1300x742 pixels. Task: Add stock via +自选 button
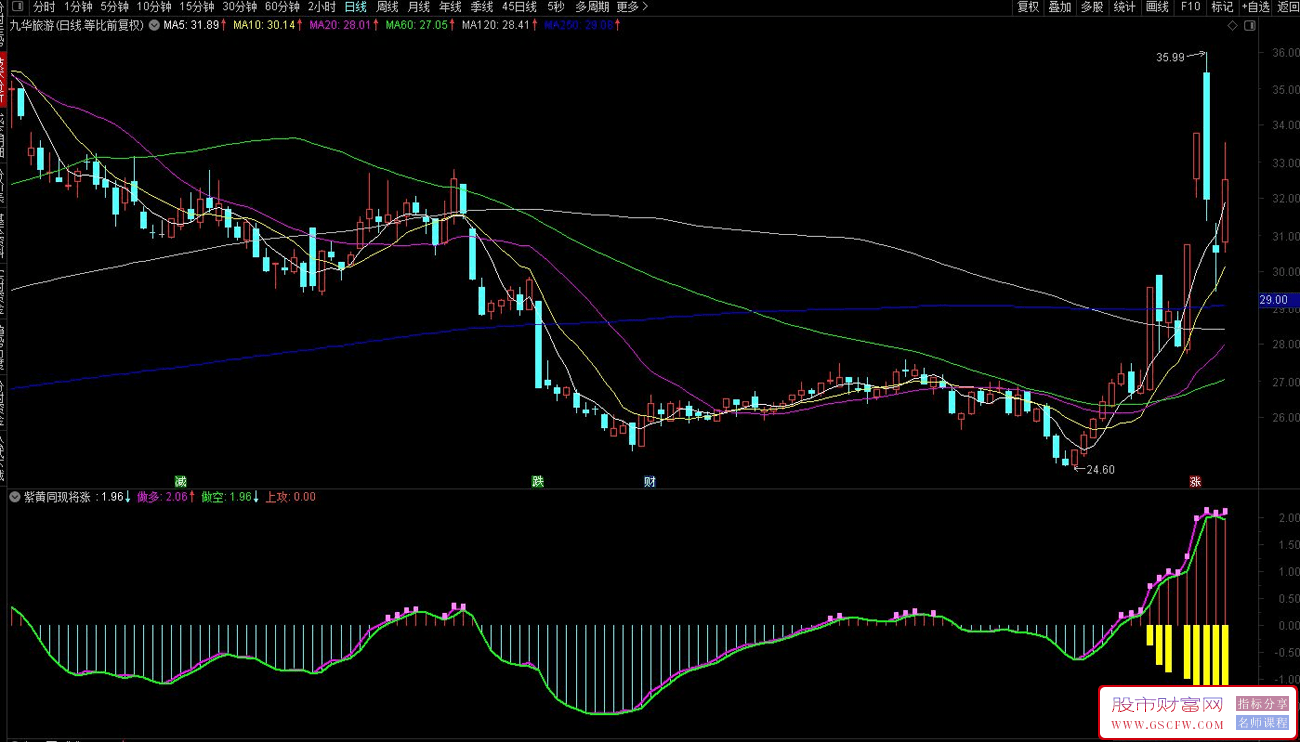(x=1253, y=6)
